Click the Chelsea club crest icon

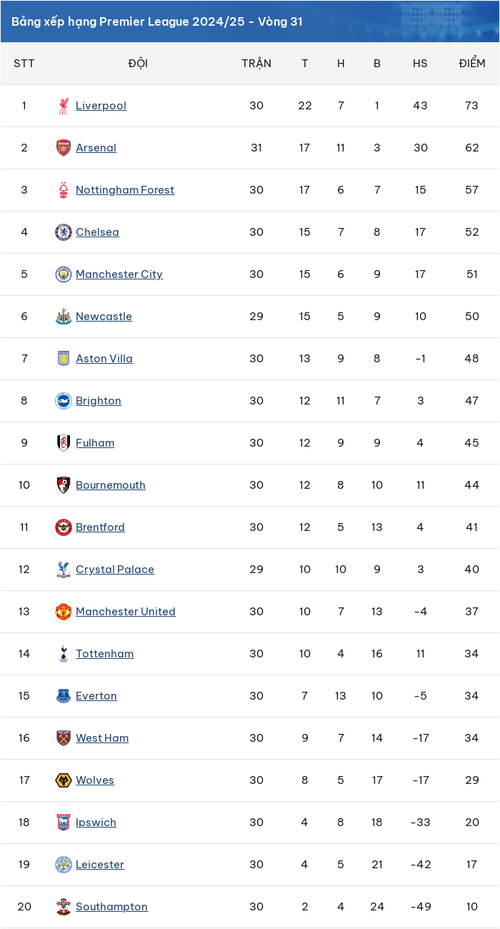tap(63, 232)
